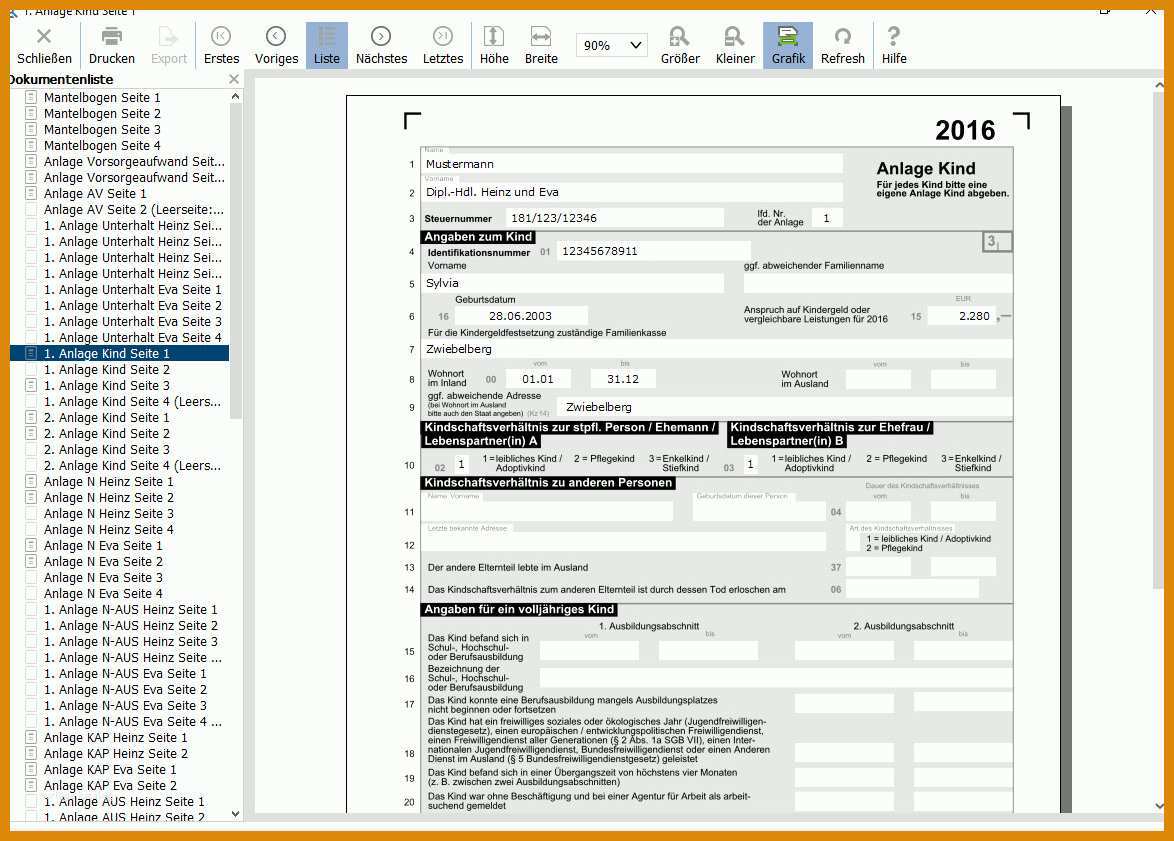This screenshot has width=1174, height=841.
Task: Open Anlage AV Seite 1 entry
Action: 95,193
